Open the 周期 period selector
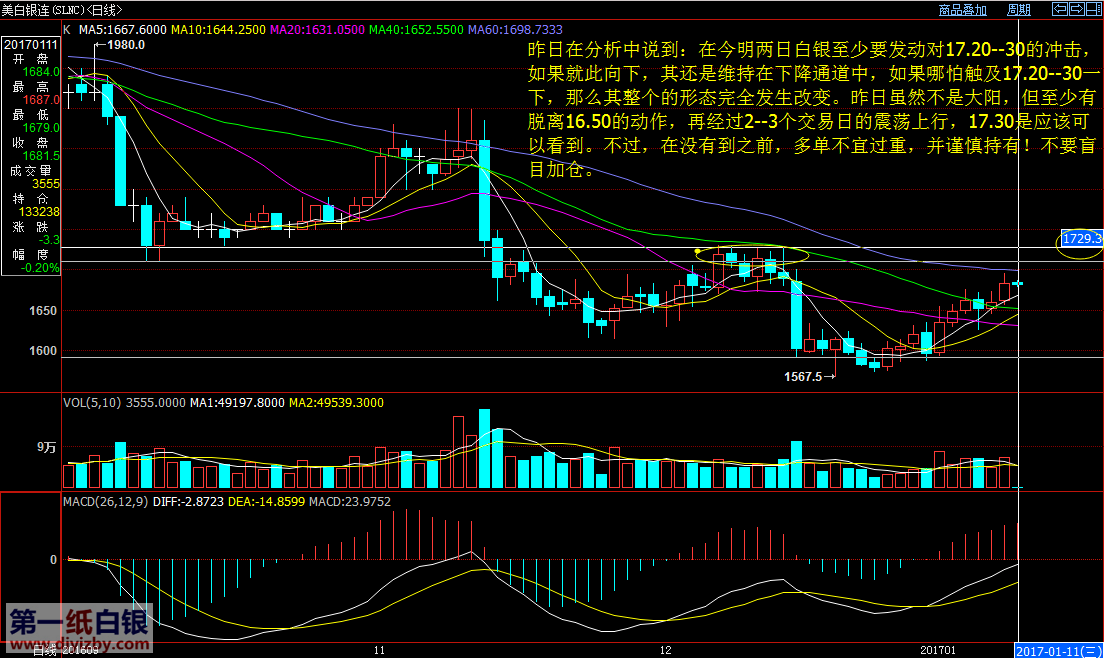 pos(1018,10)
